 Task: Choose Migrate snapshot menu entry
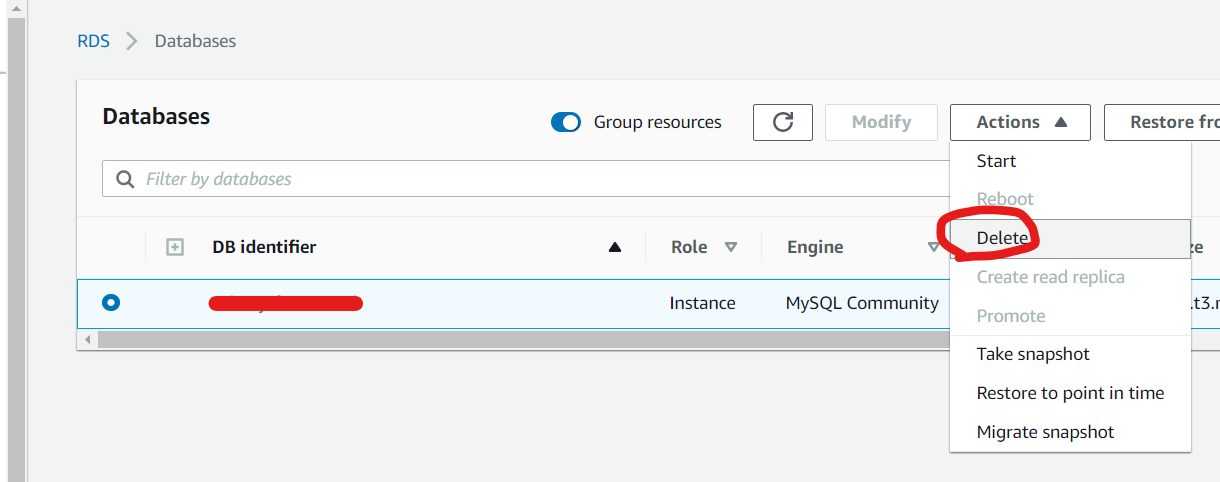point(1070,432)
